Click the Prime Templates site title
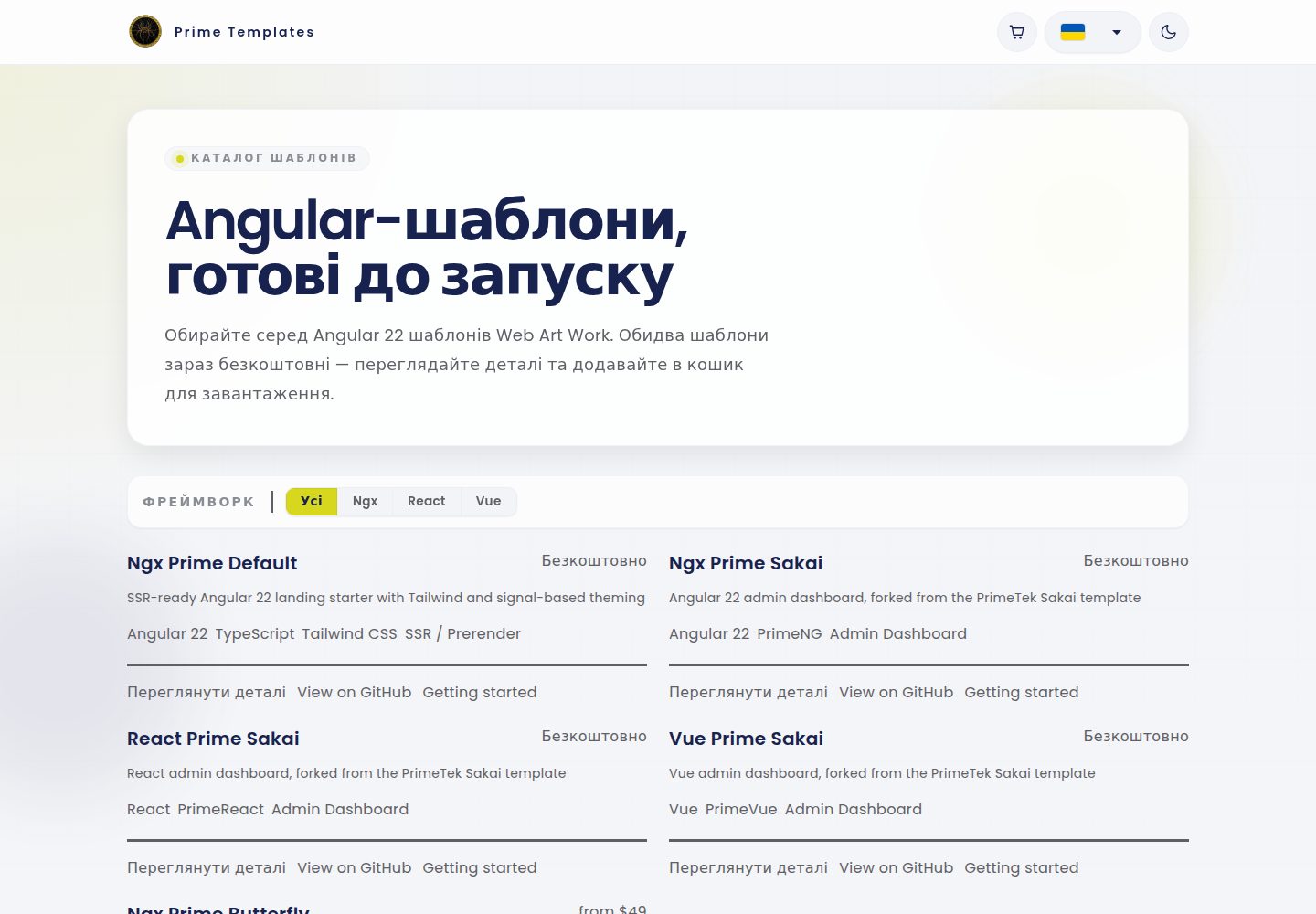 pos(244,32)
